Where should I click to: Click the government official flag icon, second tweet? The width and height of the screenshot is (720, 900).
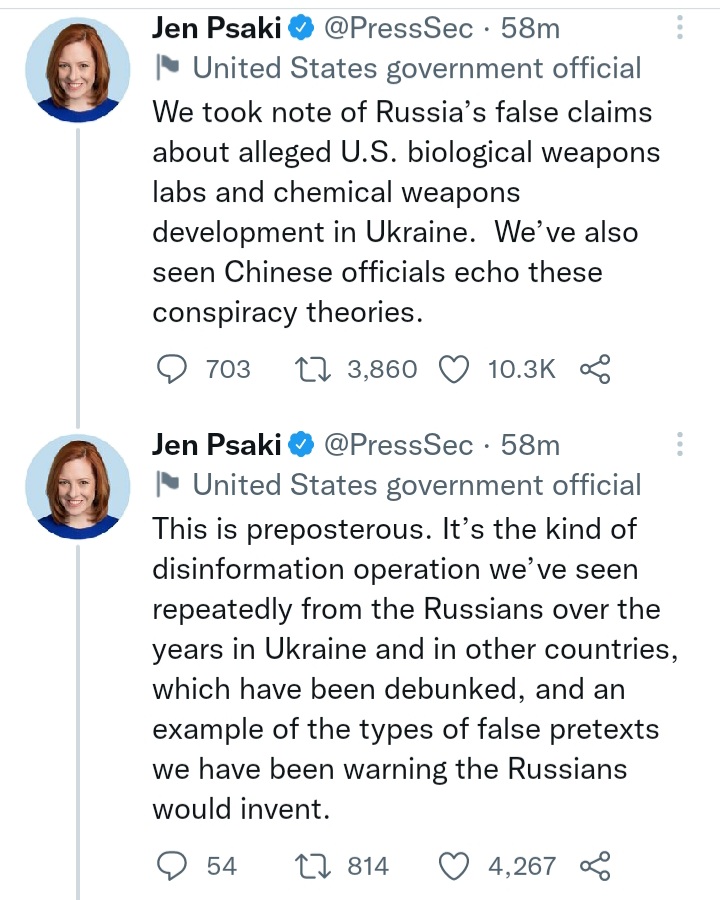[x=168, y=485]
